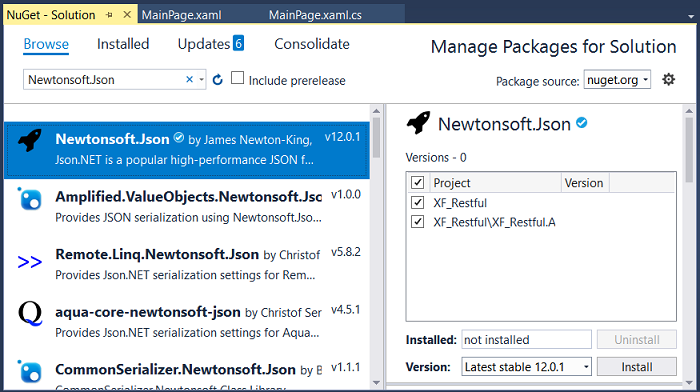Go to the Updates tab
Screen dimensions: 700x392
point(211,44)
